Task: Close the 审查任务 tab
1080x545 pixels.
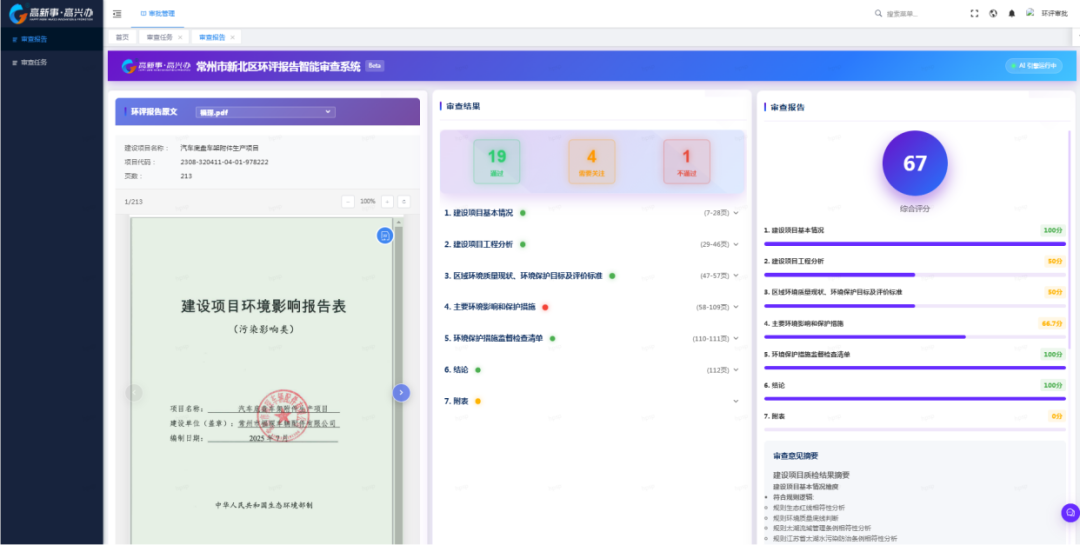Action: tap(180, 37)
